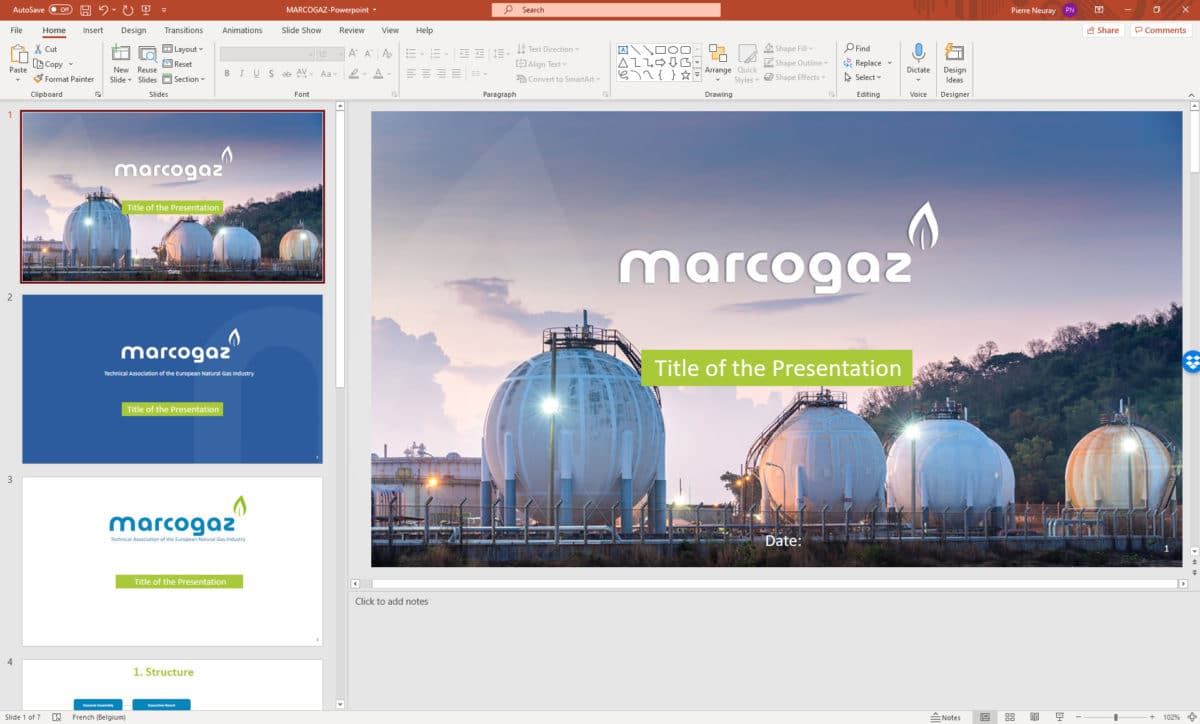Image resolution: width=1200 pixels, height=724 pixels.
Task: Insert a New Slide
Action: [x=121, y=64]
